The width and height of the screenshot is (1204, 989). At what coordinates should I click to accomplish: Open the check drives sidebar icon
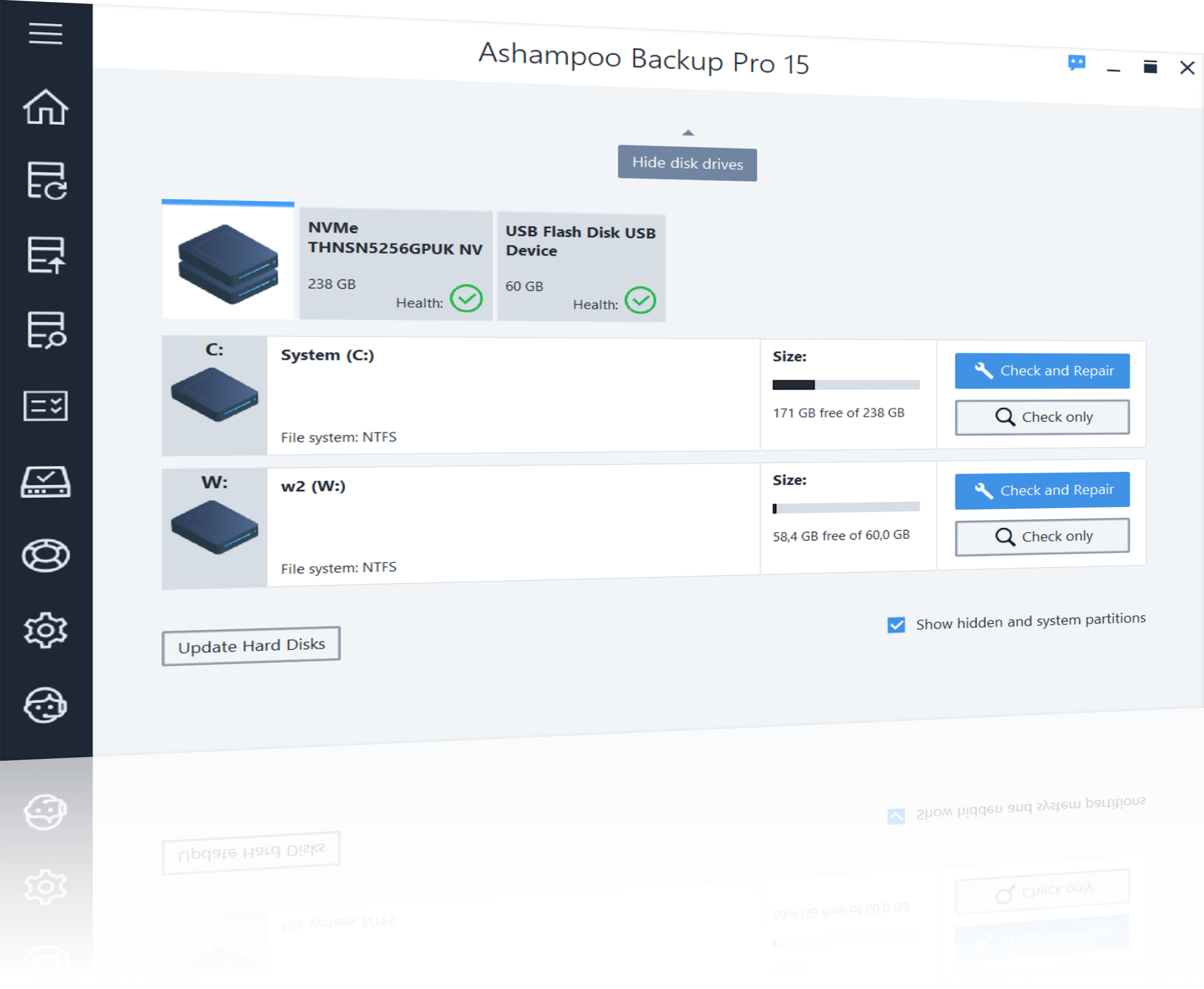[46, 482]
